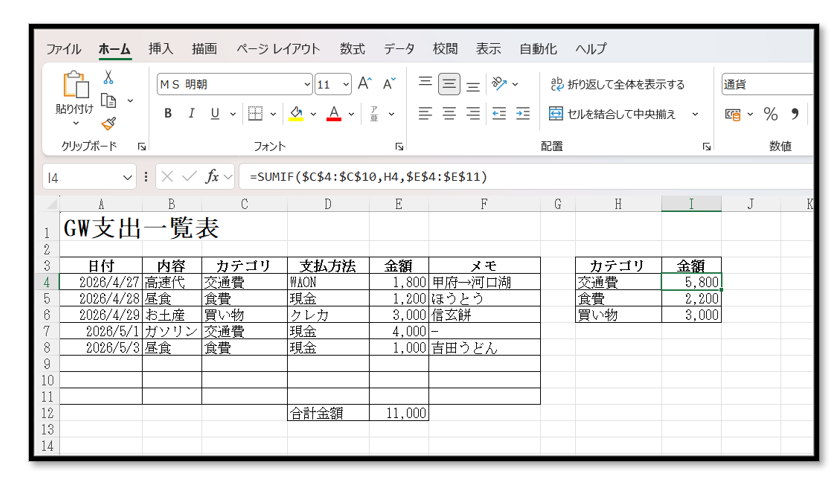The height and width of the screenshot is (479, 832).
Task: Align text left
Action: [x=425, y=114]
